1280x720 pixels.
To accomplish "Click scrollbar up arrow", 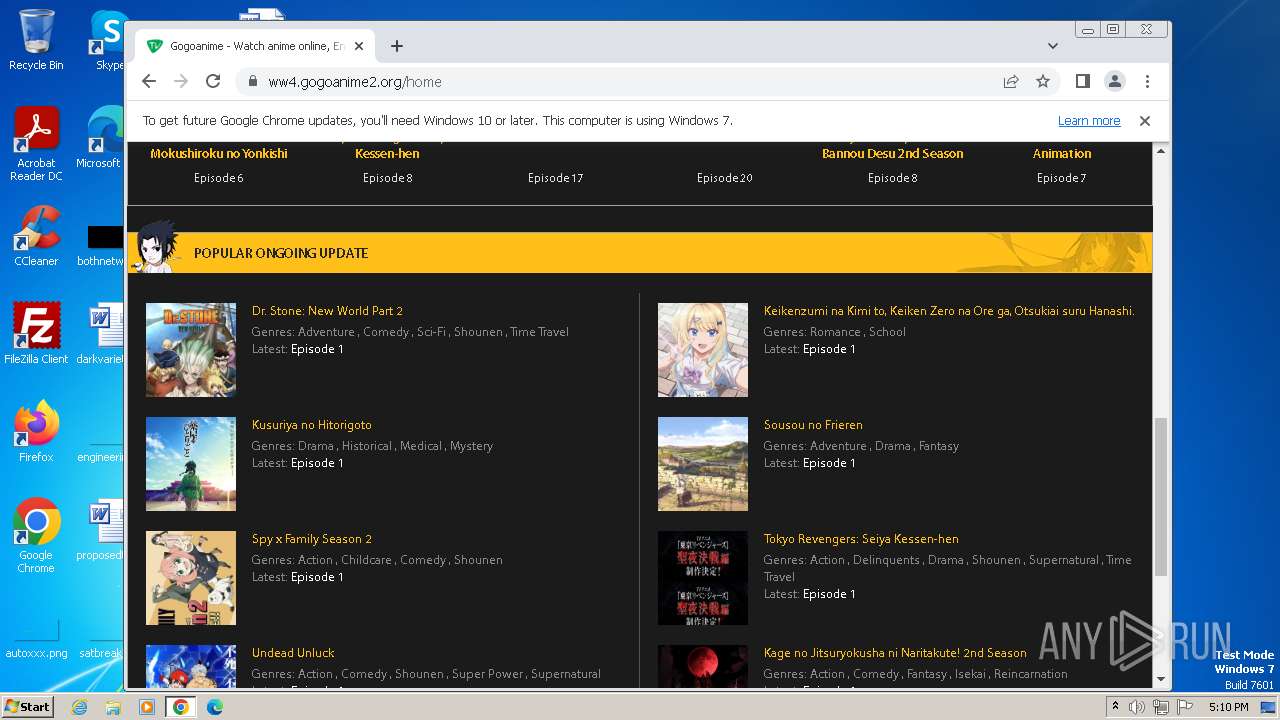I will click(x=1161, y=151).
